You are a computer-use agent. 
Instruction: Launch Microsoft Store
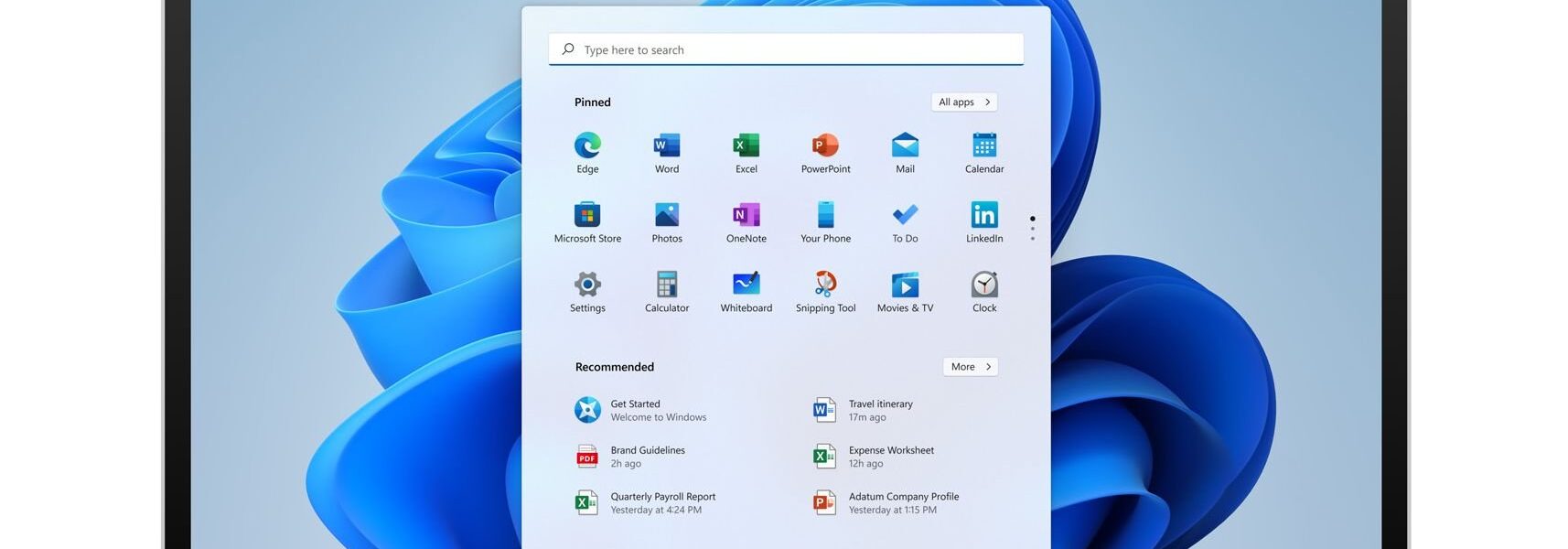(587, 222)
